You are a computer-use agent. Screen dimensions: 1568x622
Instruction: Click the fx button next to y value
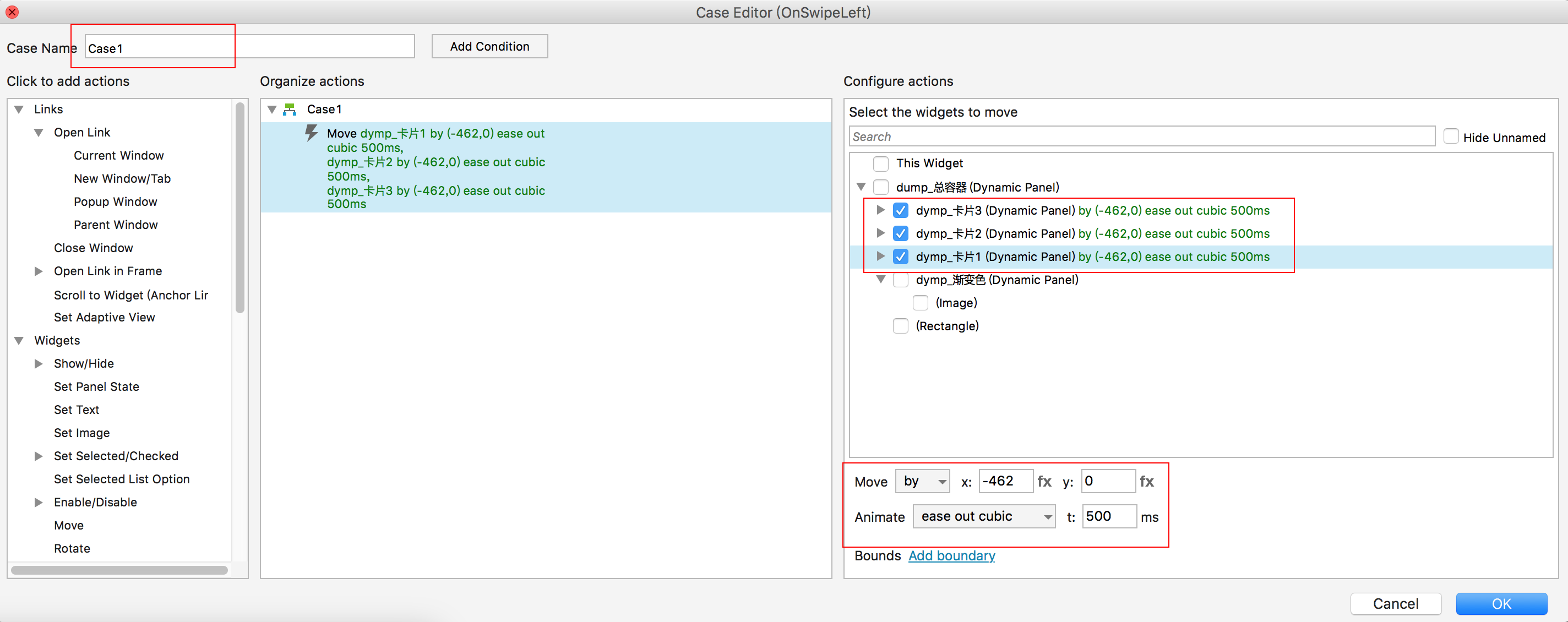tap(1147, 482)
